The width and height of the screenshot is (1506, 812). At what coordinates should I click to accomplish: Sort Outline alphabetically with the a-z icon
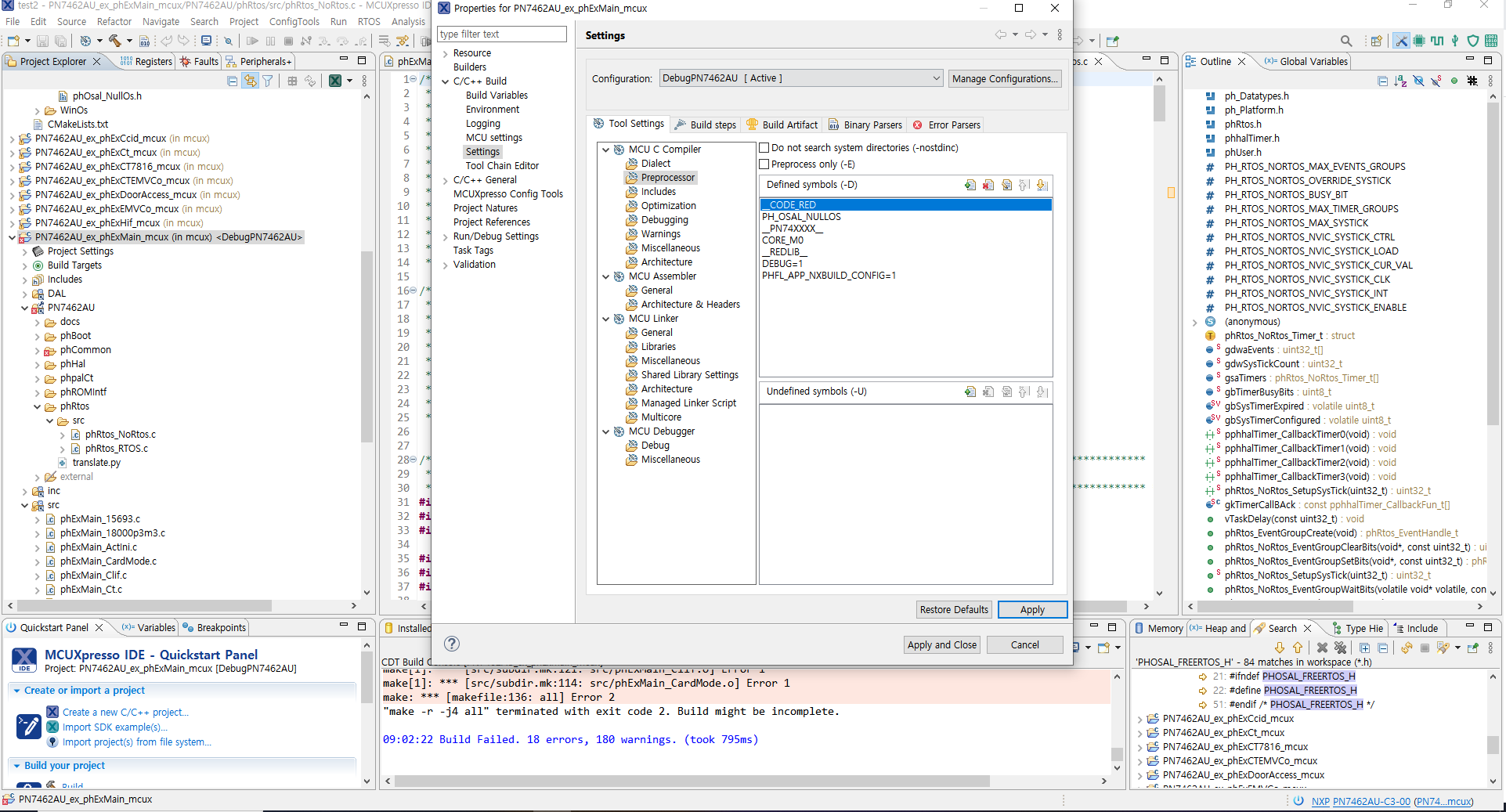pos(1400,81)
